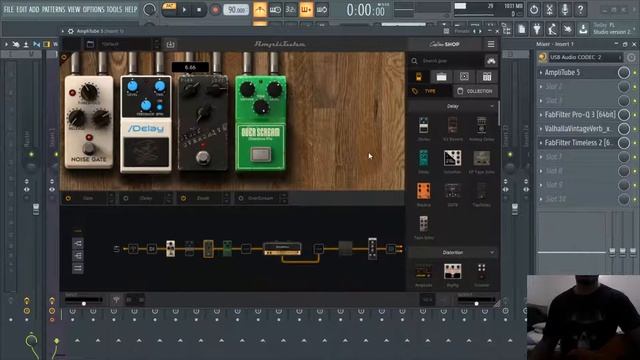Open the TOOLS menu

(x=114, y=9)
